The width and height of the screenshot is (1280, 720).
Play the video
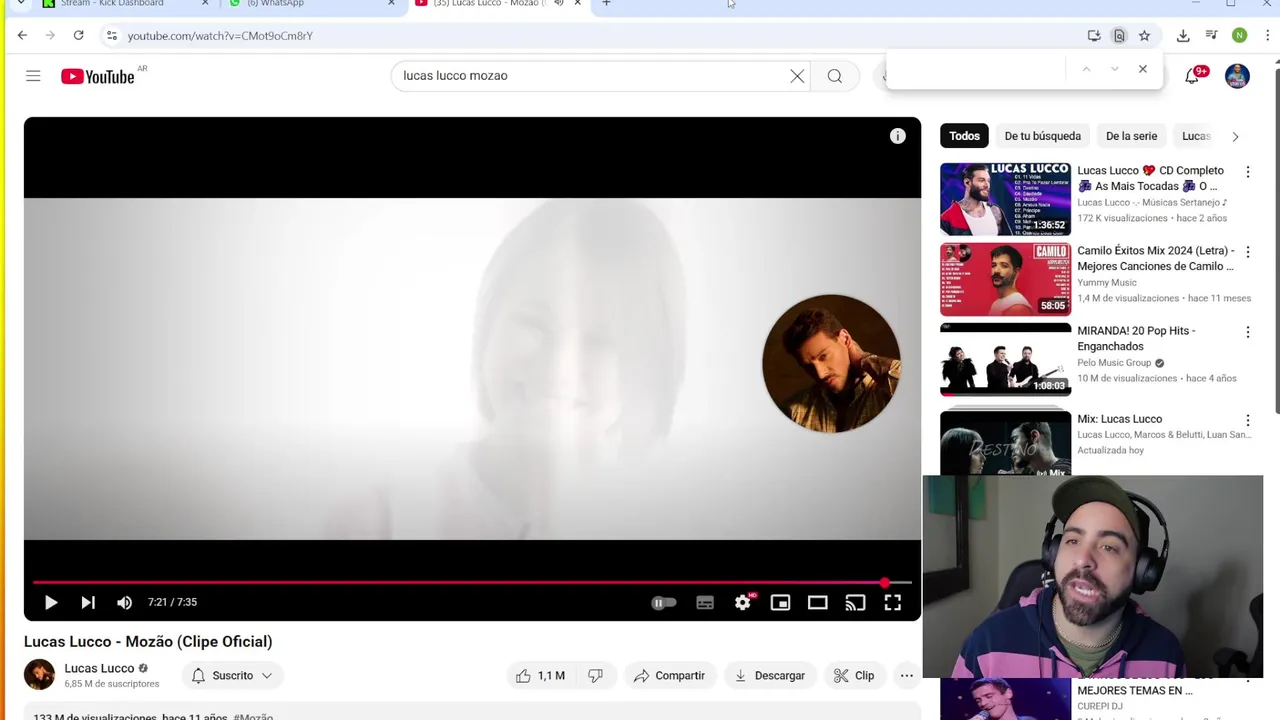point(51,602)
